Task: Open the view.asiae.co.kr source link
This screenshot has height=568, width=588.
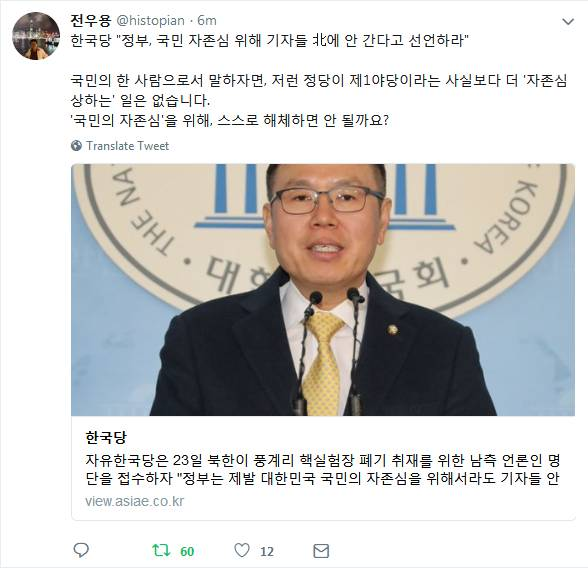Action: [134, 501]
